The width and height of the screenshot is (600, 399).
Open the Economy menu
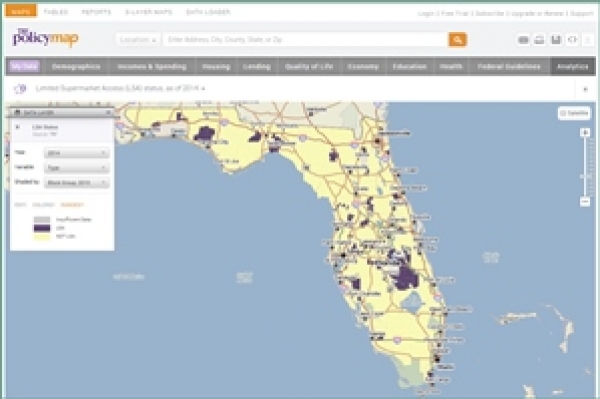[x=363, y=67]
